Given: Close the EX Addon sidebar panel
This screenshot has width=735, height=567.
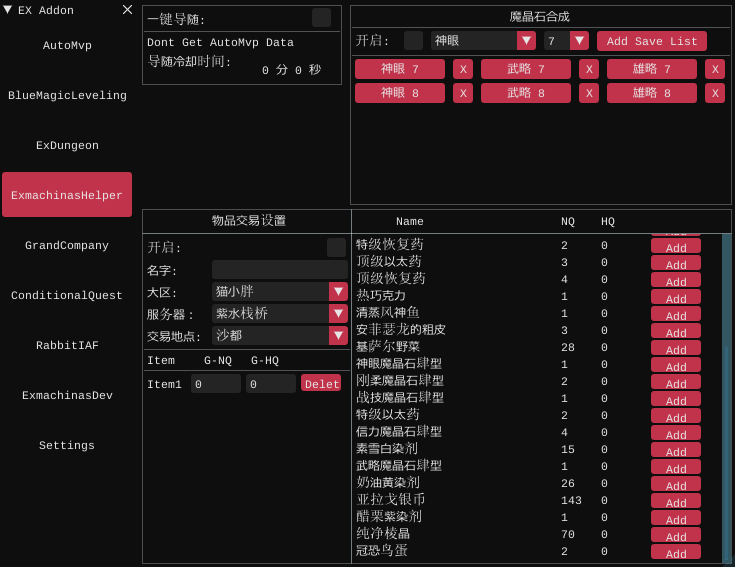Looking at the screenshot, I should 127,10.
